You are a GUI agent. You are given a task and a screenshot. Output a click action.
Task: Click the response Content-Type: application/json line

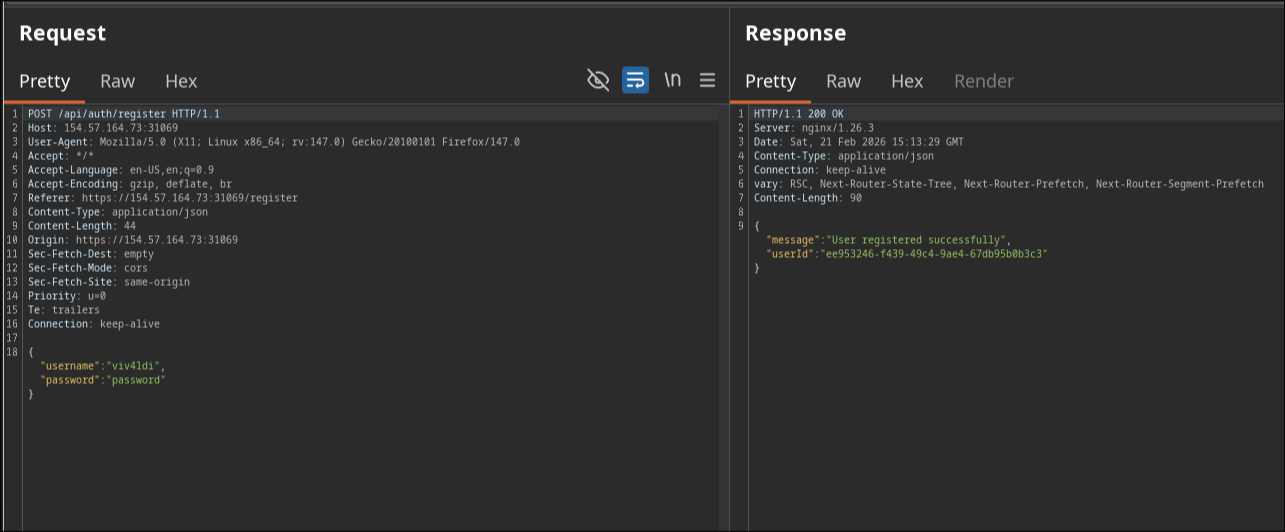[x=844, y=156]
